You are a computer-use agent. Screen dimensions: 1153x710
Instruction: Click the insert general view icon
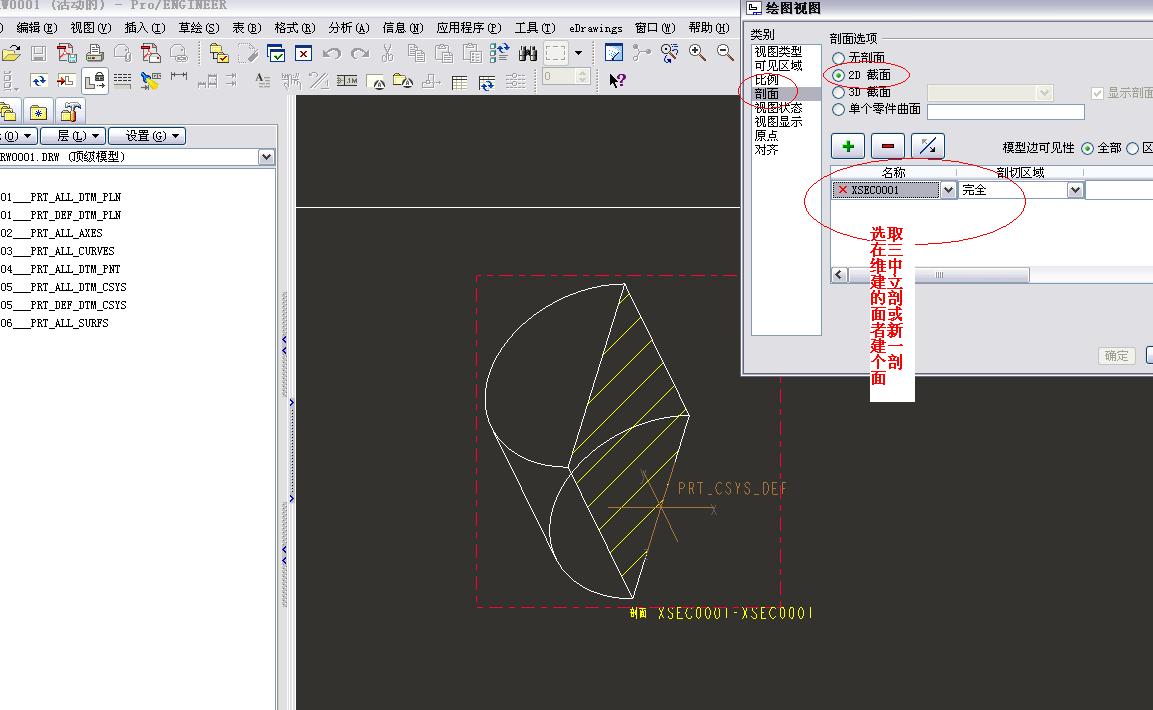point(66,80)
